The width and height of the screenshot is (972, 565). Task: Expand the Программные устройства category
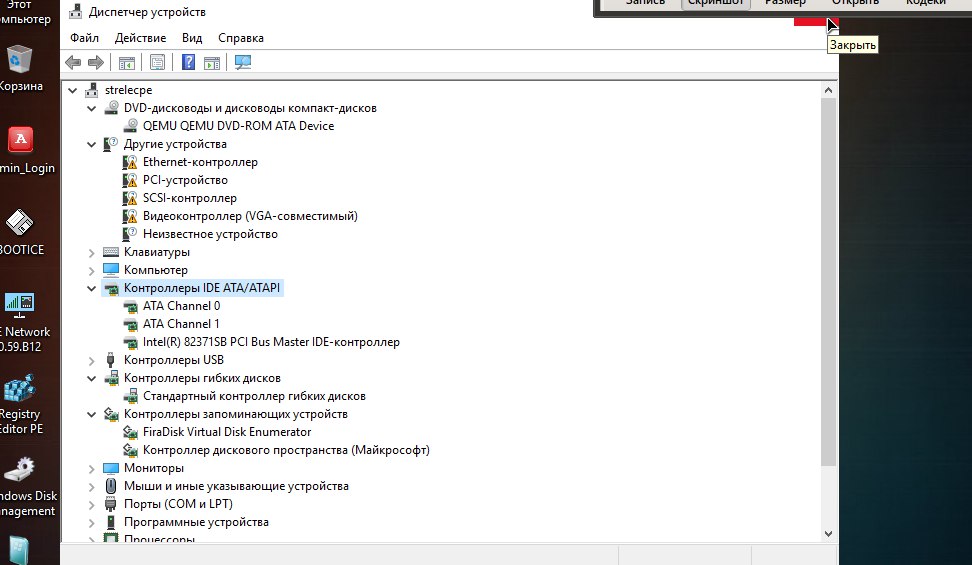coord(91,522)
